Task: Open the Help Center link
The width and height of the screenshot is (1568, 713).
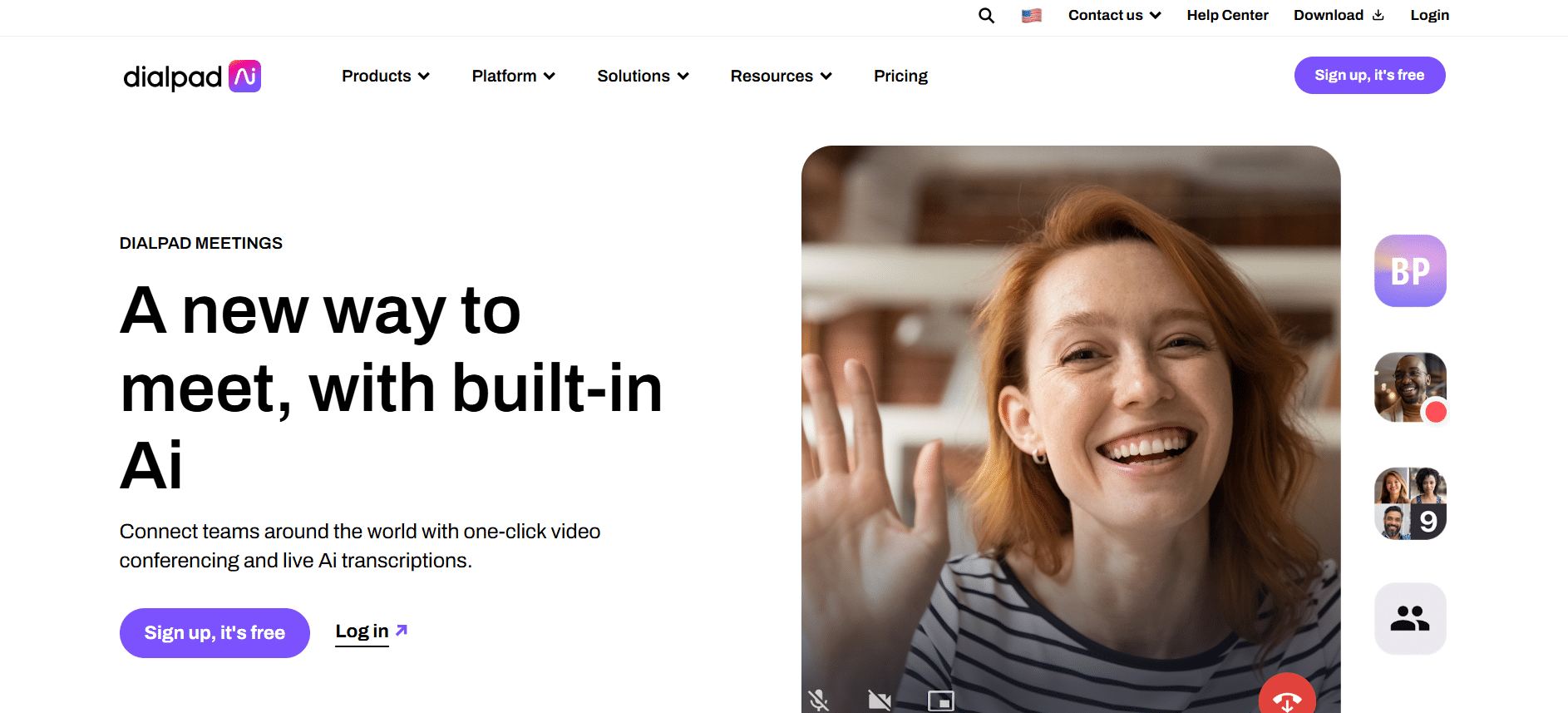Action: [1227, 15]
